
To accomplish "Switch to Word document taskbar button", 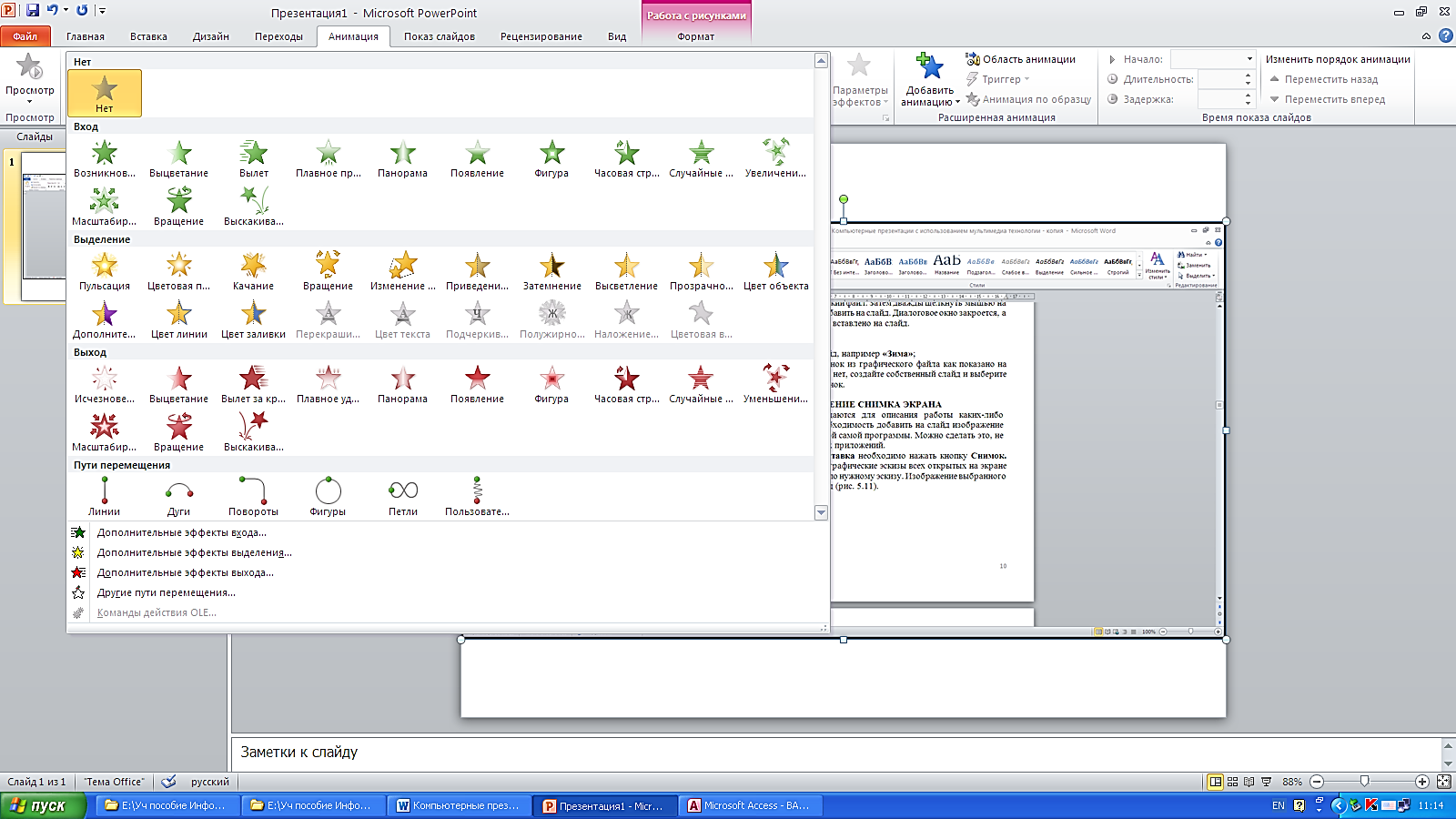I will 460,805.
